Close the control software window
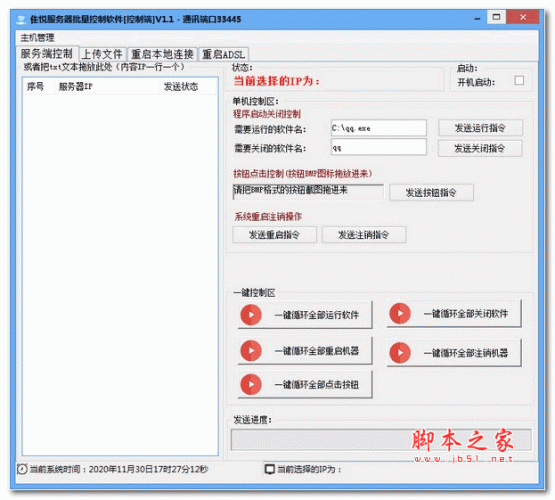Screen dimensions: 555x500 pyautogui.click(x=523, y=17)
